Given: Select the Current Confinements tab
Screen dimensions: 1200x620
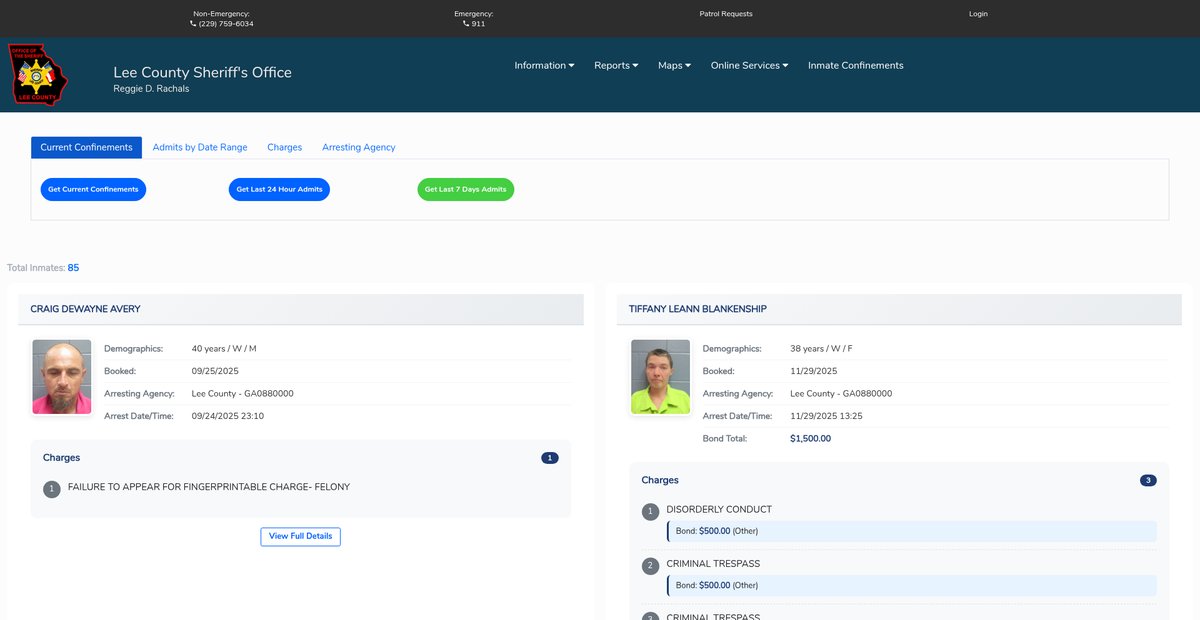Looking at the screenshot, I should (x=86, y=147).
